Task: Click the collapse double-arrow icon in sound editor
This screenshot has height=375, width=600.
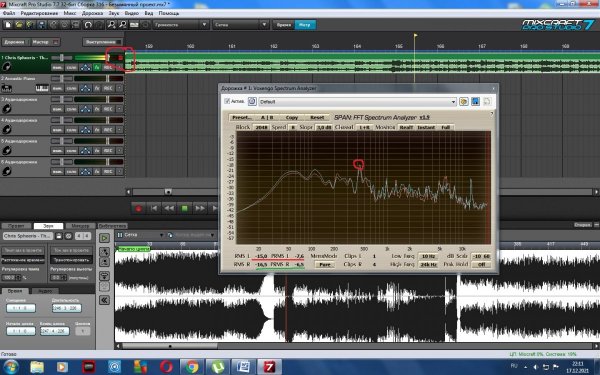Action: (104, 300)
